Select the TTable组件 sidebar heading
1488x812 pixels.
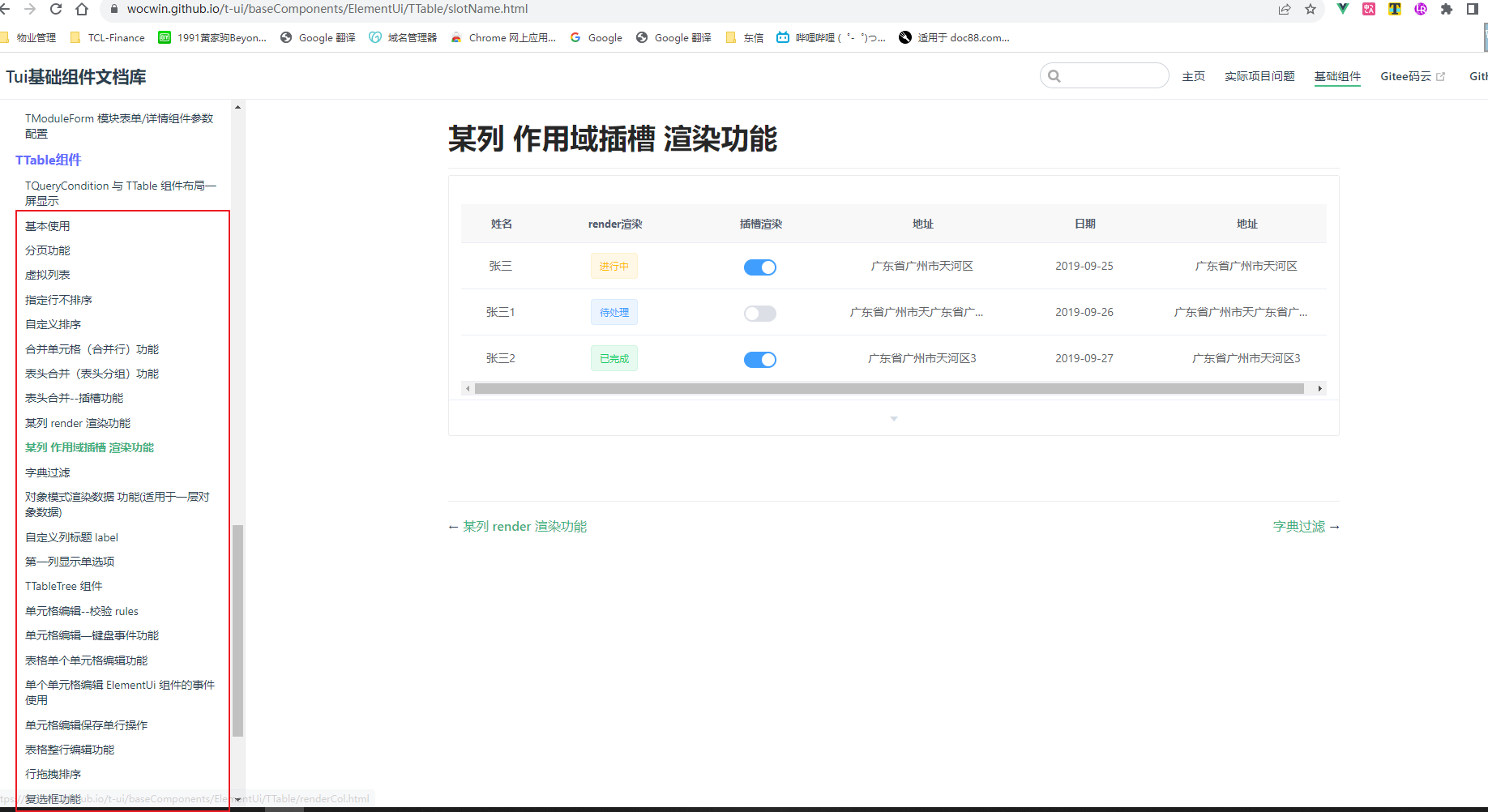[49, 160]
